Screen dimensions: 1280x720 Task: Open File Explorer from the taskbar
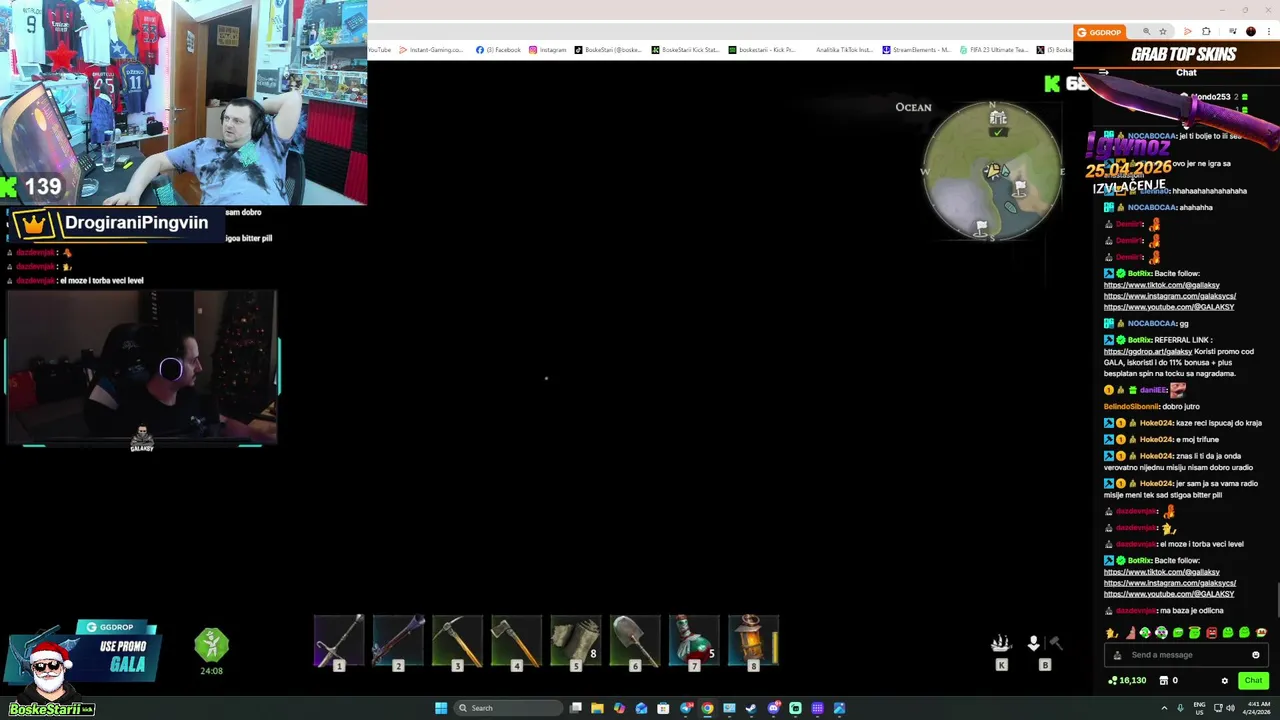click(x=597, y=708)
